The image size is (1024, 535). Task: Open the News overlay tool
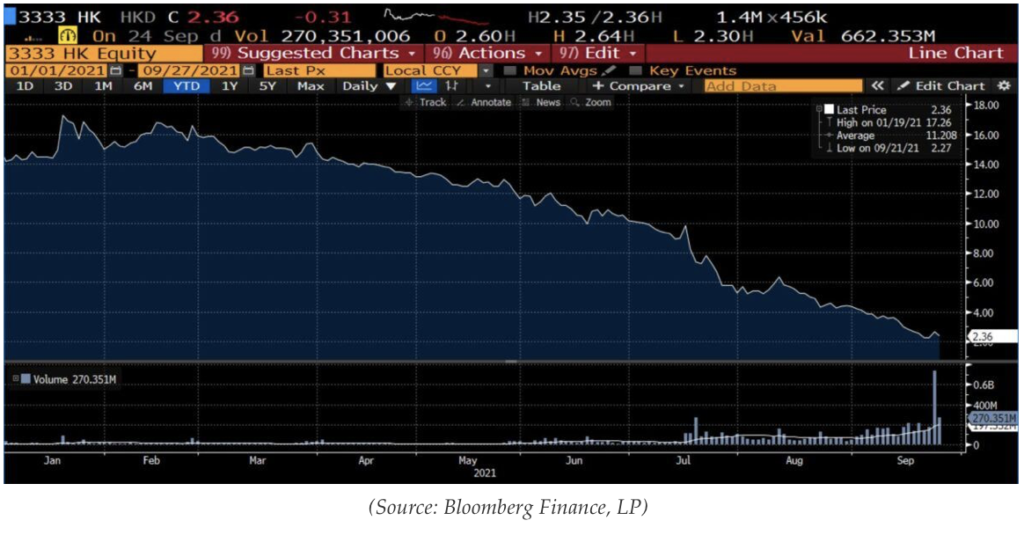(541, 103)
